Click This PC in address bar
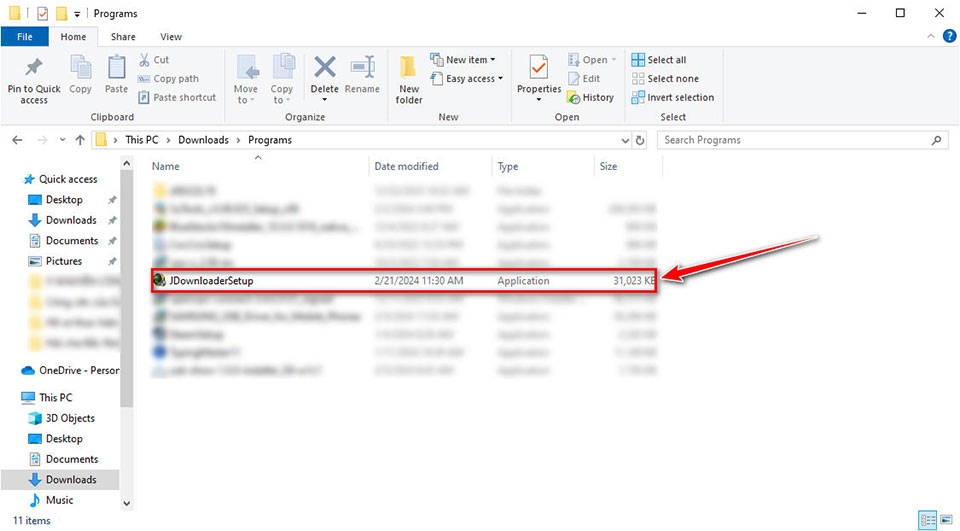 point(141,140)
